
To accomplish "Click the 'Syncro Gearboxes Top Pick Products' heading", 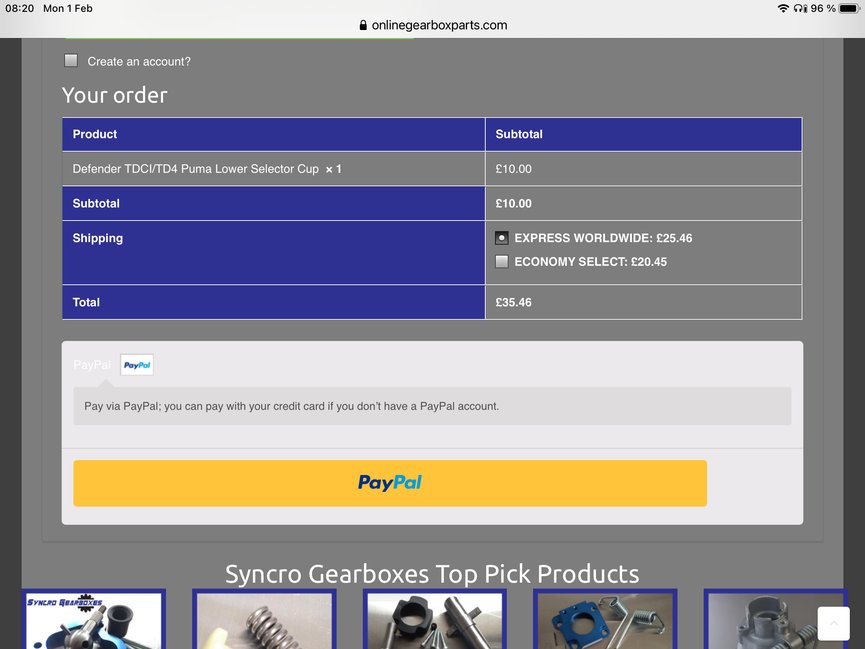I will 432,574.
